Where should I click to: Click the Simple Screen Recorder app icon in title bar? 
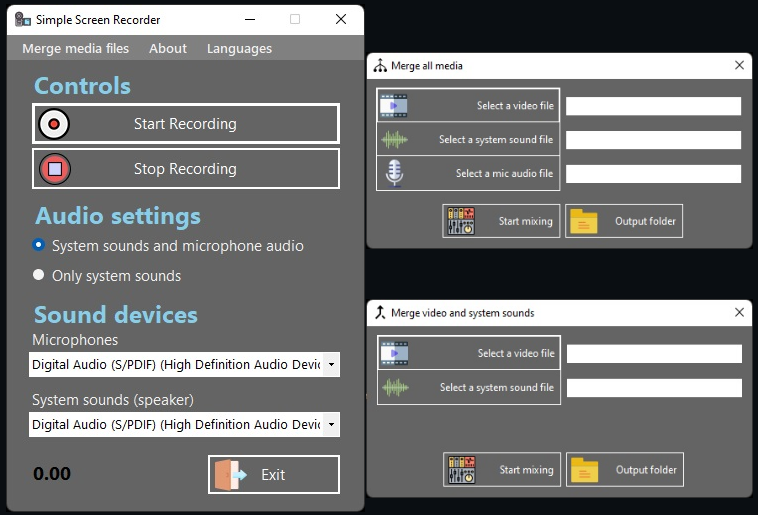pos(22,19)
